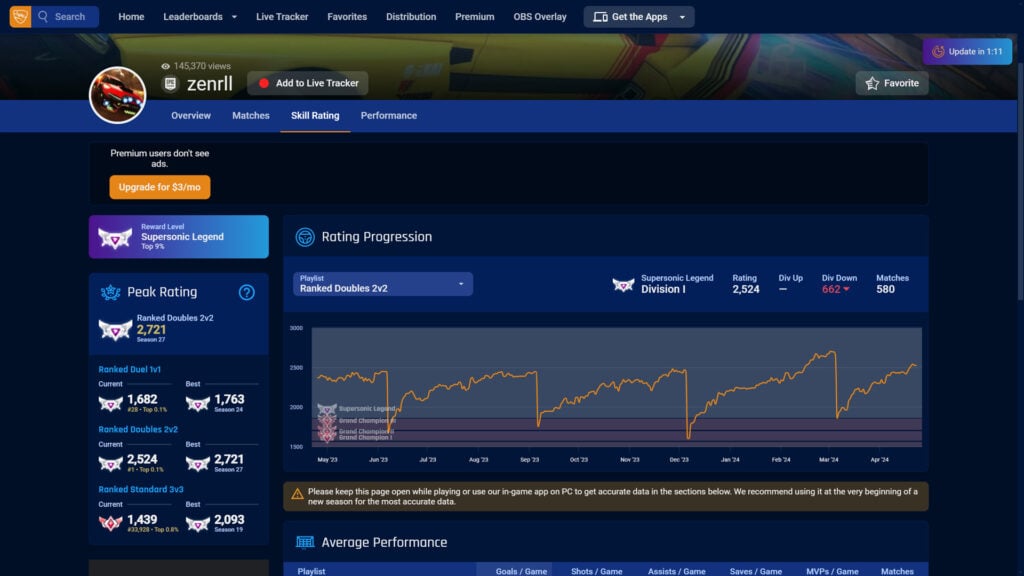Click the Upgrade for $3/mo button
The width and height of the screenshot is (1024, 576).
point(160,187)
